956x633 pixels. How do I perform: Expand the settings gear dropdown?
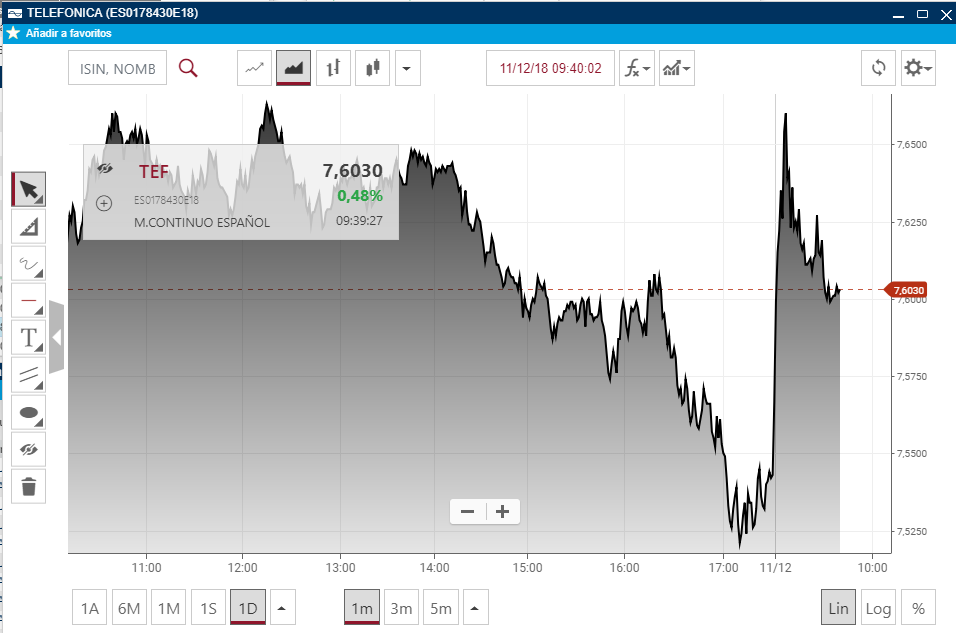pos(918,68)
